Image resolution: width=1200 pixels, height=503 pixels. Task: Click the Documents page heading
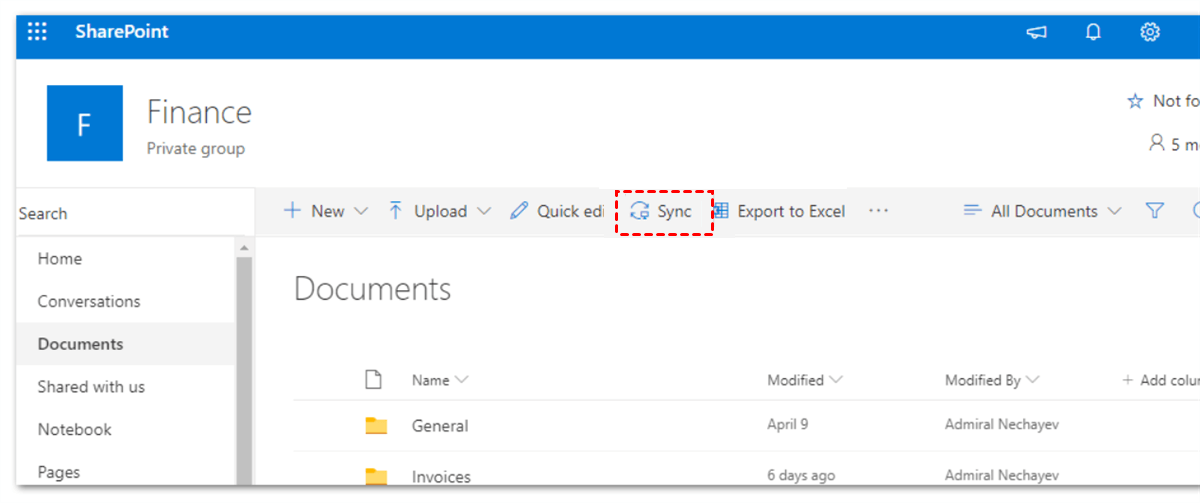pos(373,289)
